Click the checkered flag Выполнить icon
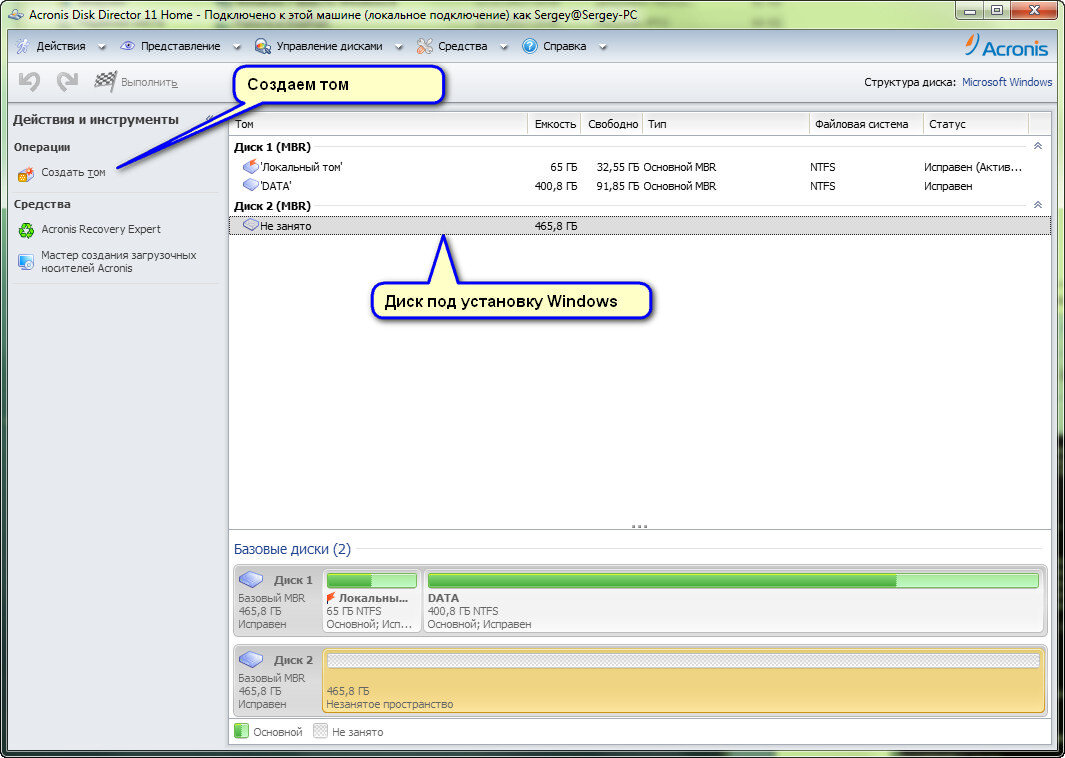 pos(105,82)
